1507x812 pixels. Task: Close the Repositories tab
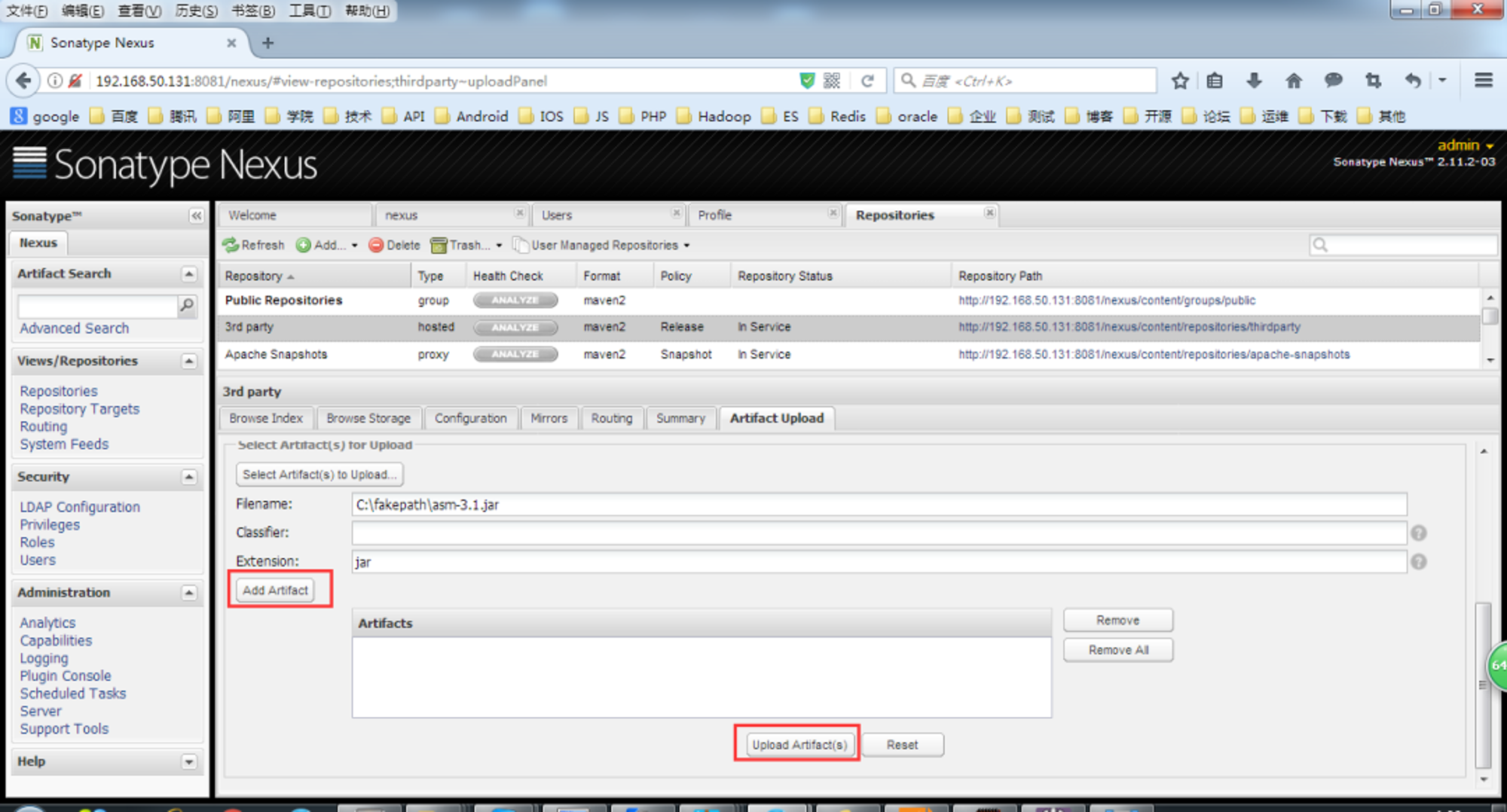coord(989,213)
